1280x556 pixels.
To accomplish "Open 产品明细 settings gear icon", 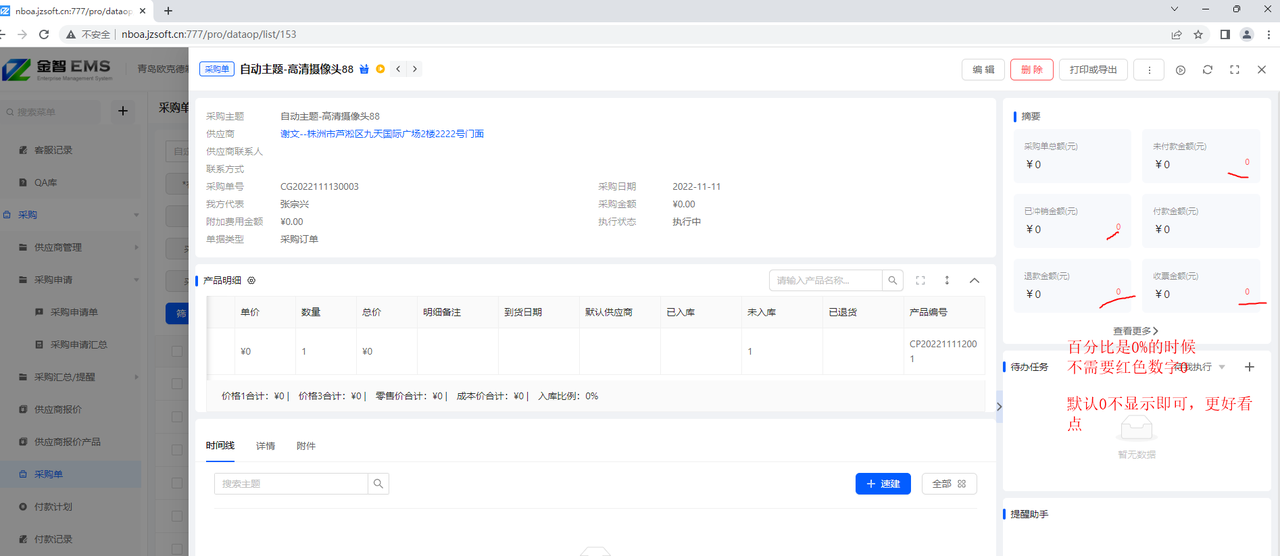I will click(252, 281).
